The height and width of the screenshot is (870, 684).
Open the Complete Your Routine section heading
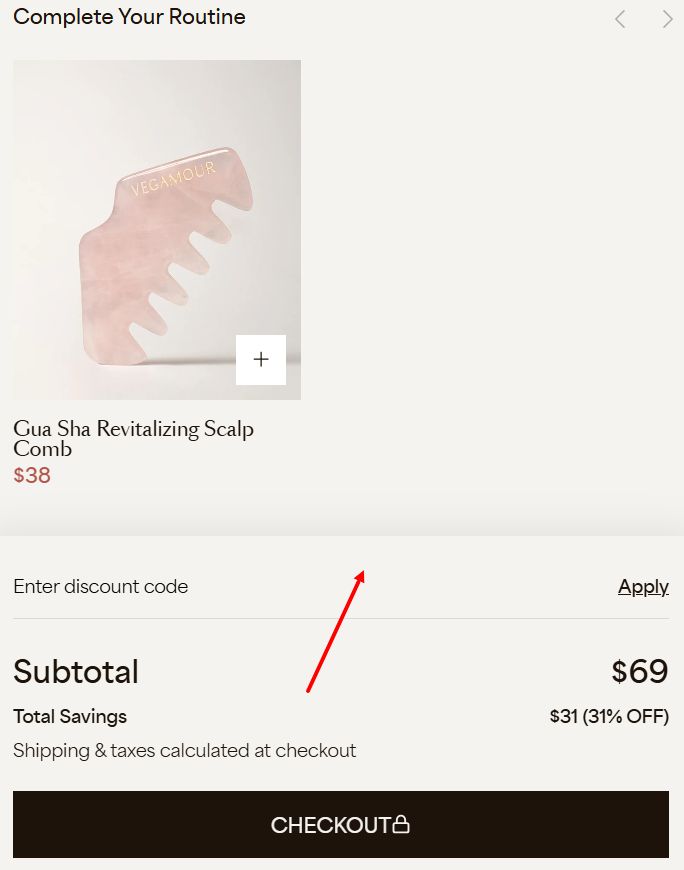point(129,17)
